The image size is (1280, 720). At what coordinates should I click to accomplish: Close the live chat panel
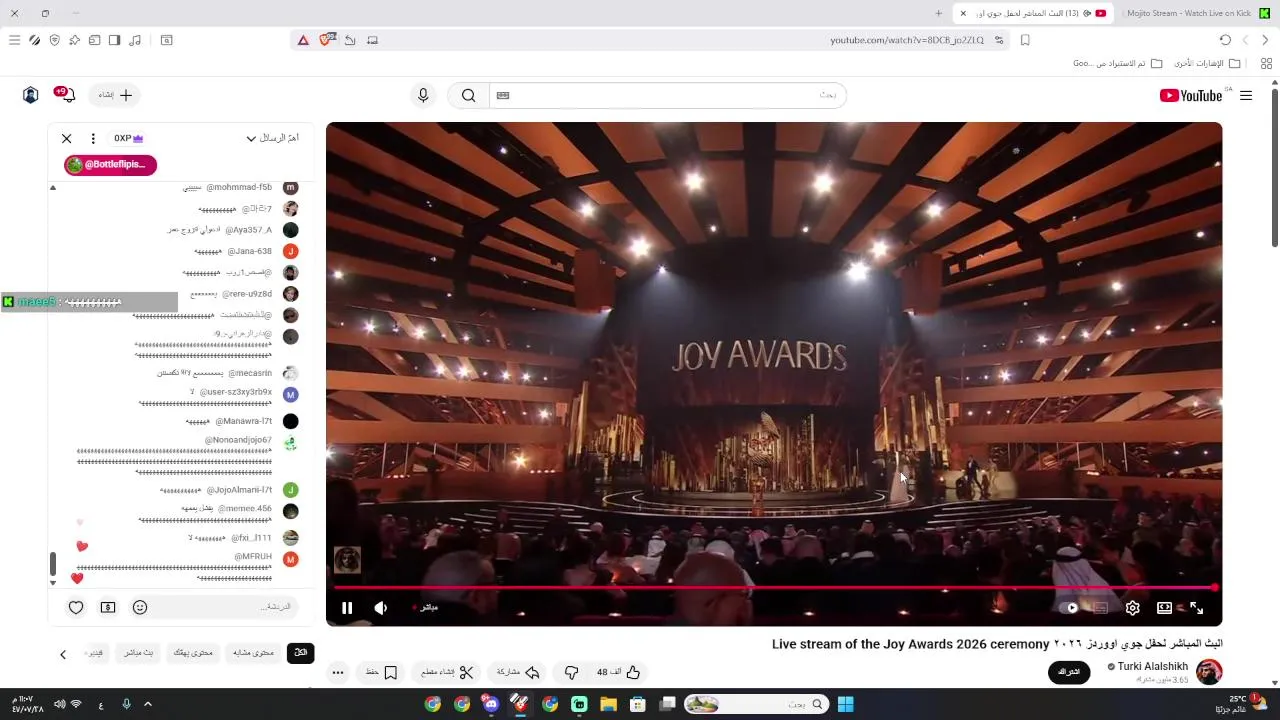tap(67, 139)
